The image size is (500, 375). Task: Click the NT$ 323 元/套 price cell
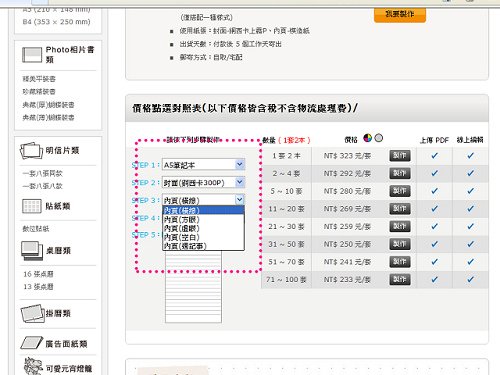click(x=347, y=156)
